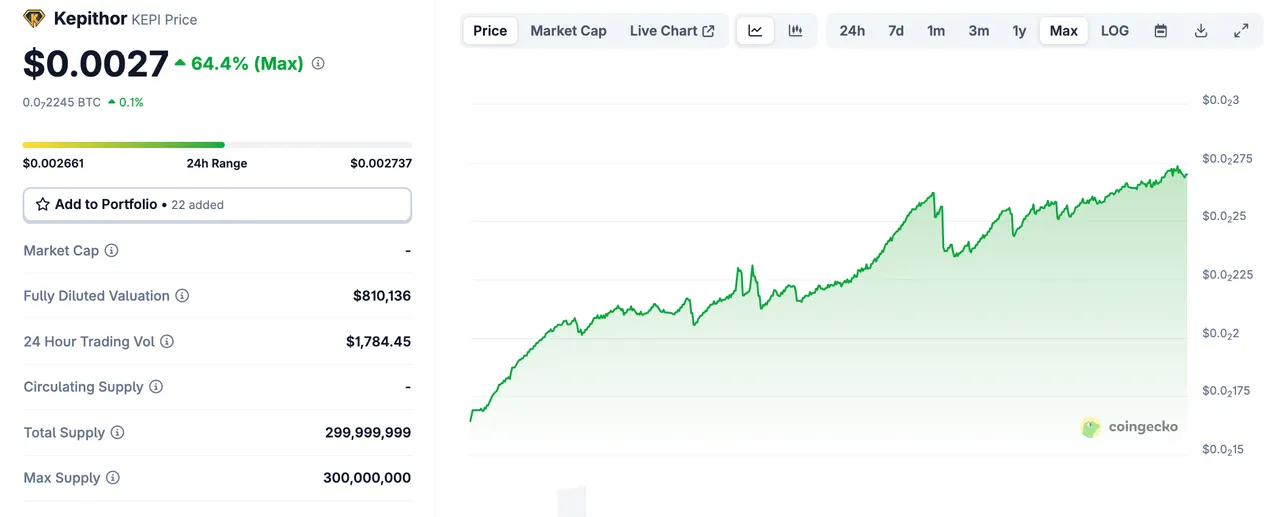Click the 300,000,000 max supply value
This screenshot has width=1280, height=517.
[367, 478]
